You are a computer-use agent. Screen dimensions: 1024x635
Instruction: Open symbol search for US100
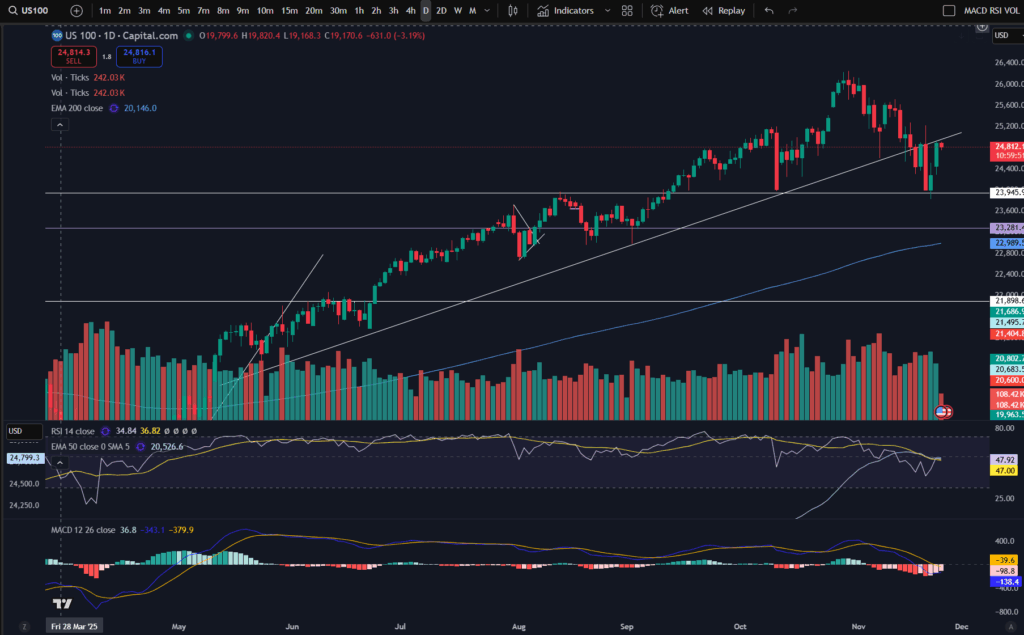(29, 10)
